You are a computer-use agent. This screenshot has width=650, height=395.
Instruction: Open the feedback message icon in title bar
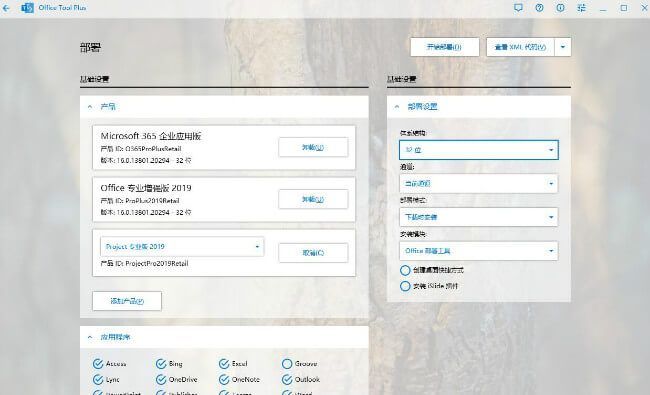(x=518, y=7)
